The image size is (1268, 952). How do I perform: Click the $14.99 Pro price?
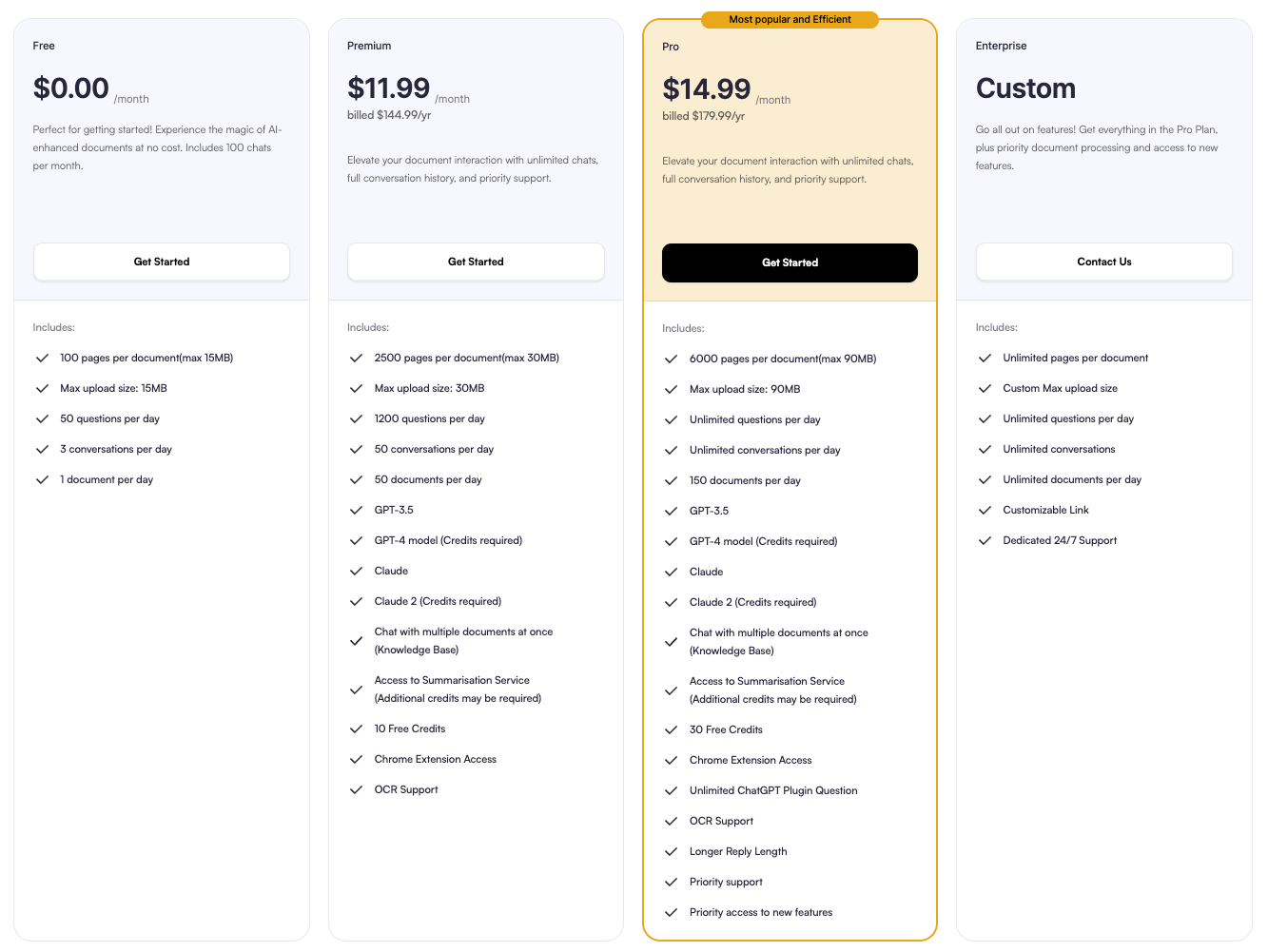pos(707,89)
